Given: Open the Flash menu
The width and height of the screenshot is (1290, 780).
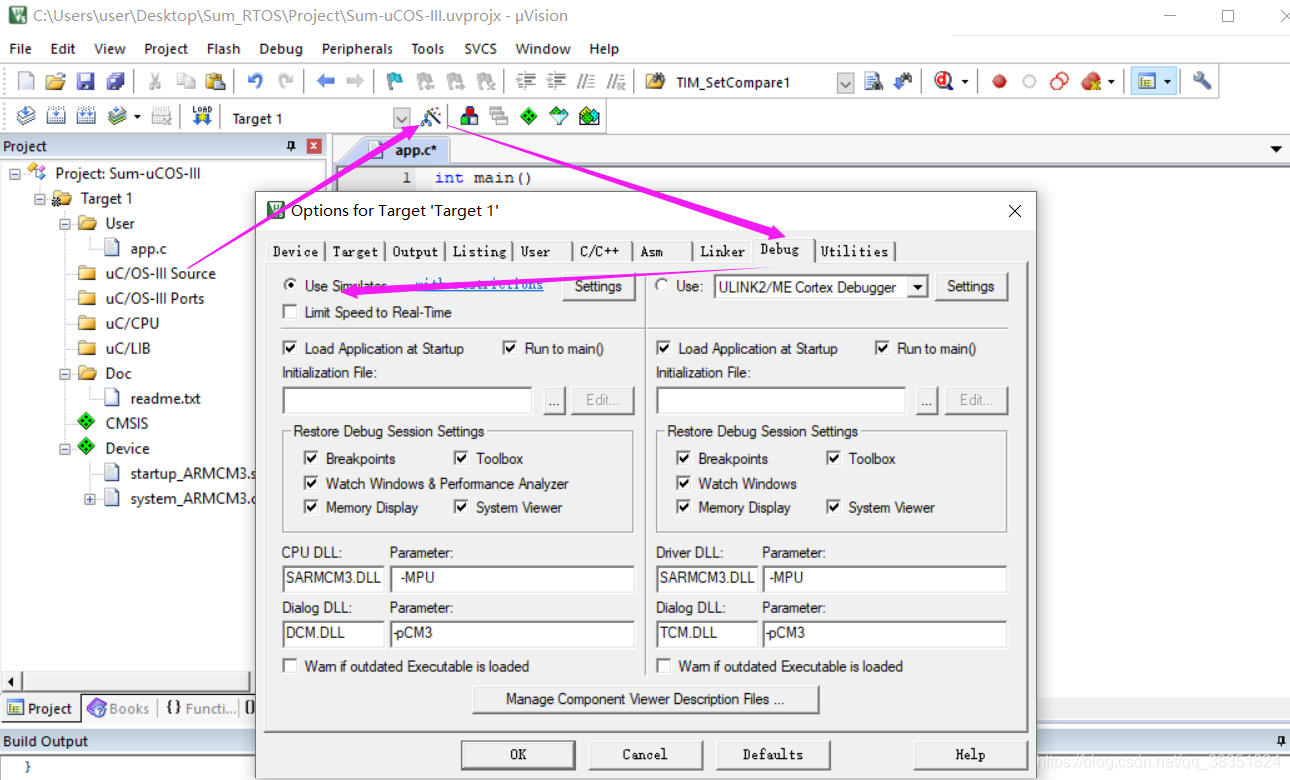Looking at the screenshot, I should (x=223, y=48).
